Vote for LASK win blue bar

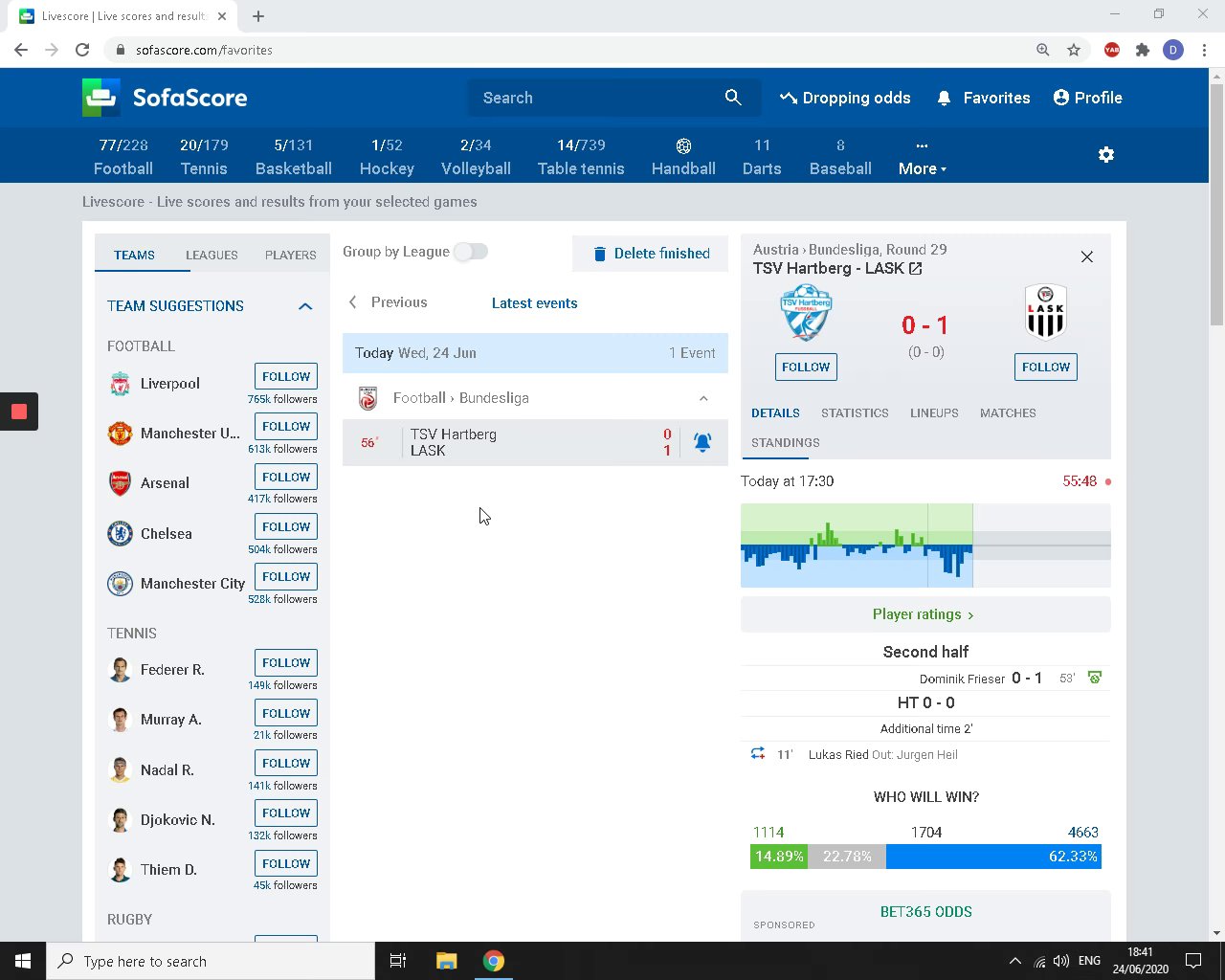pos(993,857)
